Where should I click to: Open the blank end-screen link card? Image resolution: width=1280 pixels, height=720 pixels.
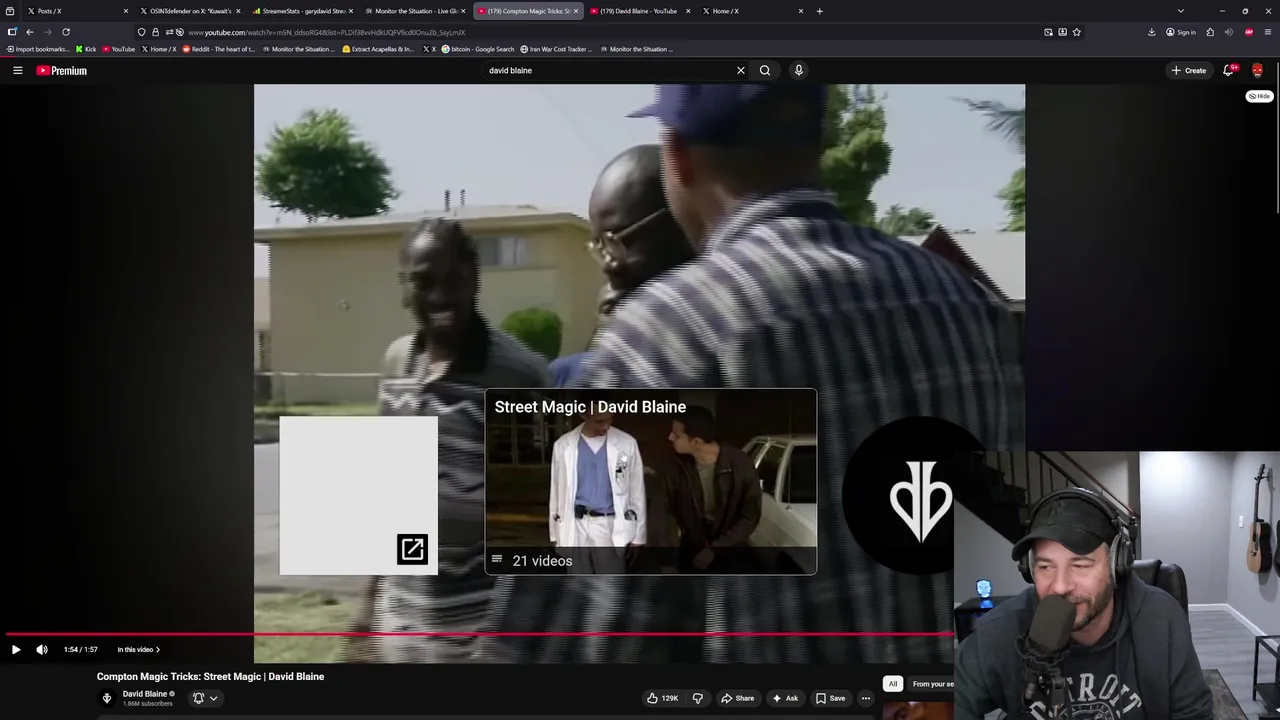coord(359,496)
